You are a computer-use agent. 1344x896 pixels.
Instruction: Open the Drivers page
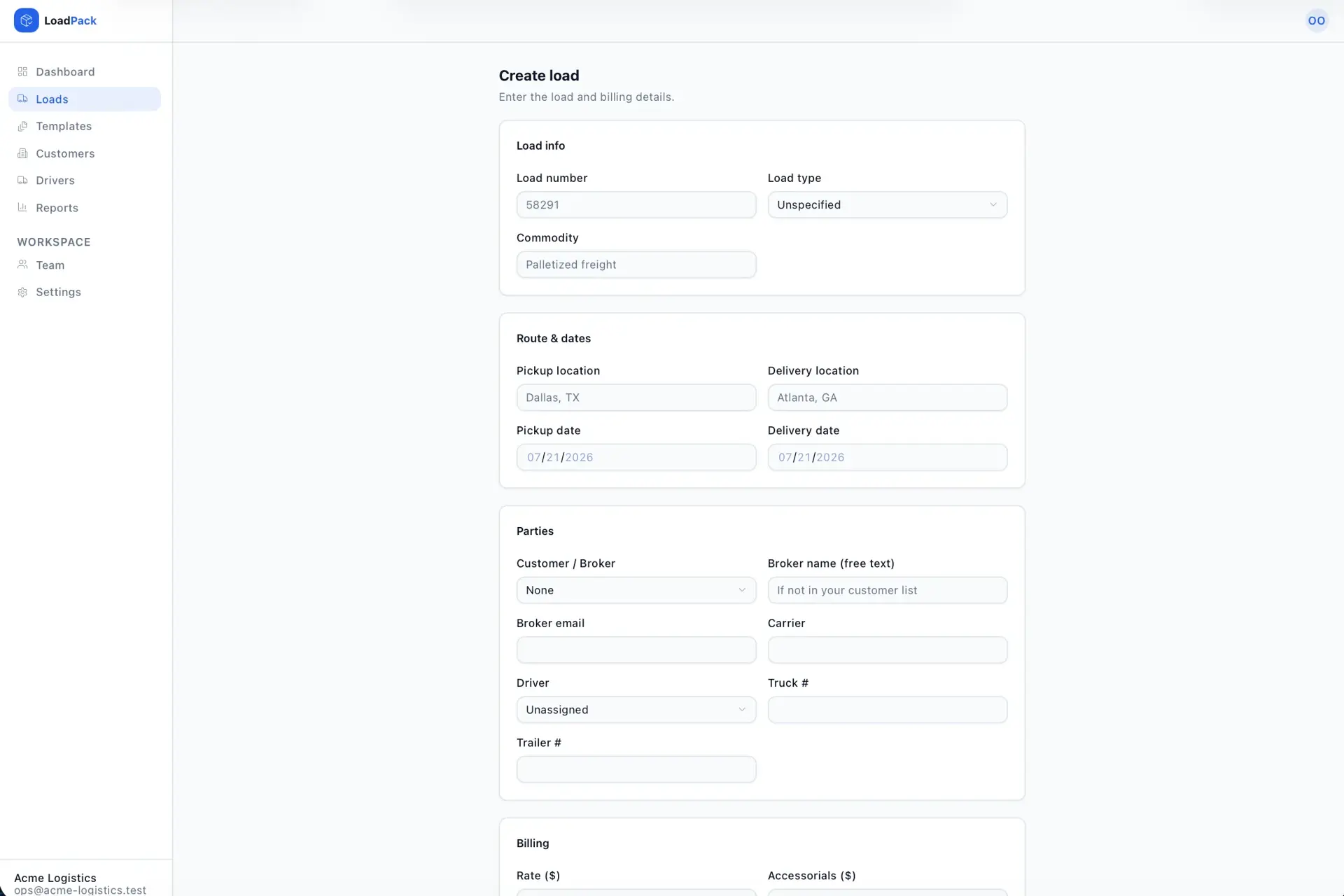(85, 180)
